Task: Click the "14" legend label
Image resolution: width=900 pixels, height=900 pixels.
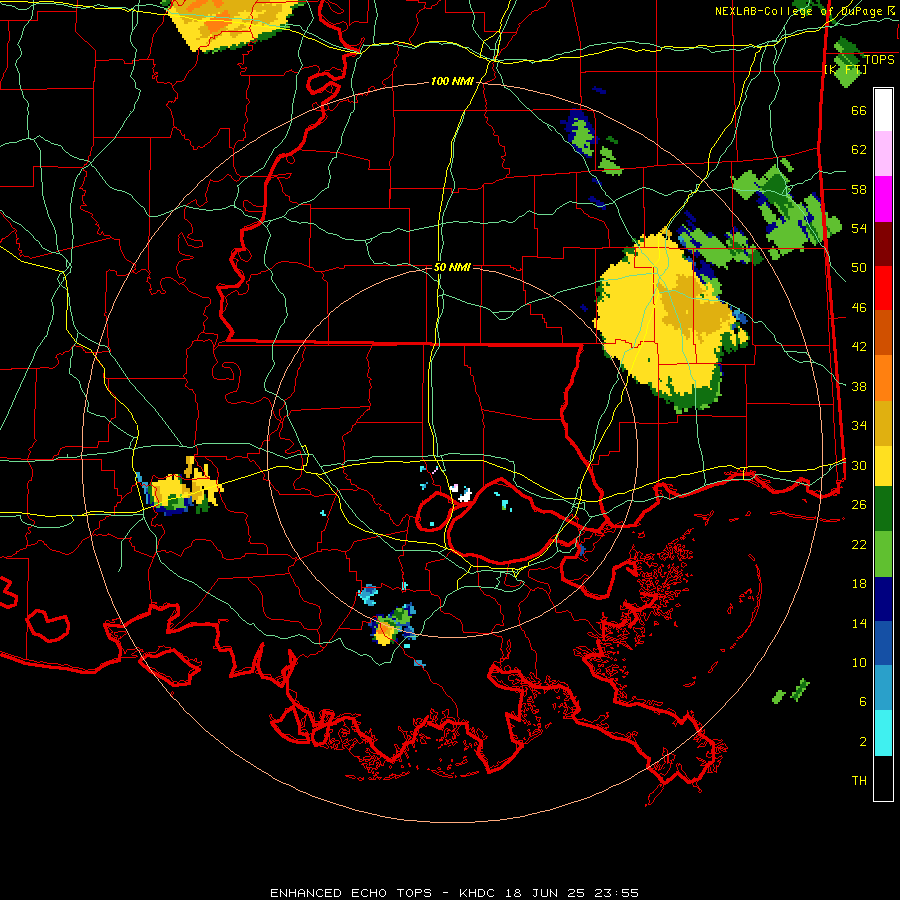Action: [x=859, y=623]
